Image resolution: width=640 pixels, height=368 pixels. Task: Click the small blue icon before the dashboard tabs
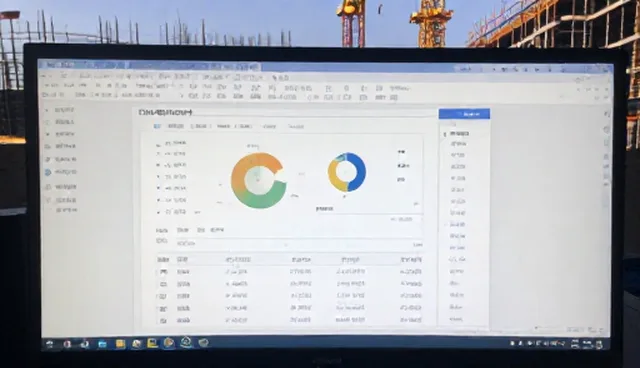tap(157, 126)
